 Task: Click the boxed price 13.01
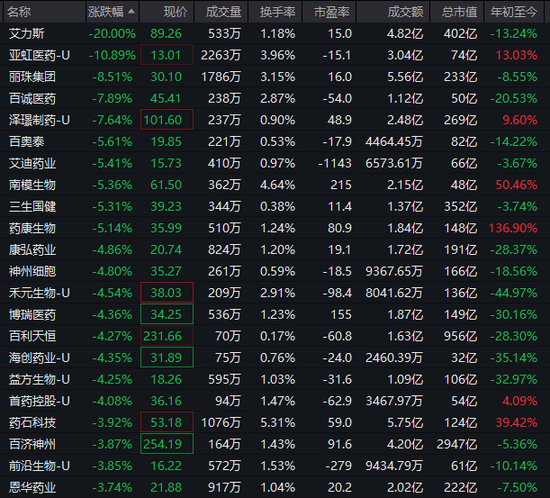(167, 55)
